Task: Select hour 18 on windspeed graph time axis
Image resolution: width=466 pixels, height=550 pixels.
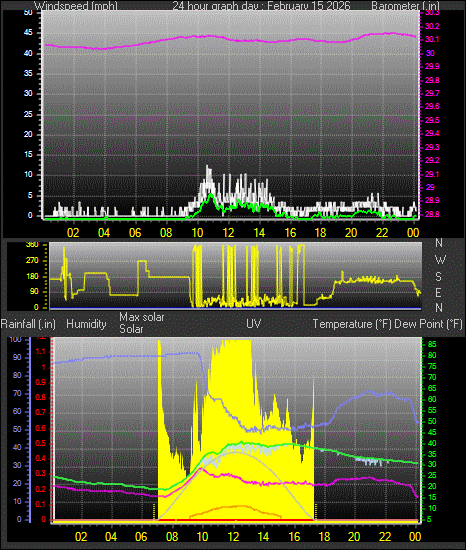Action: click(x=320, y=233)
